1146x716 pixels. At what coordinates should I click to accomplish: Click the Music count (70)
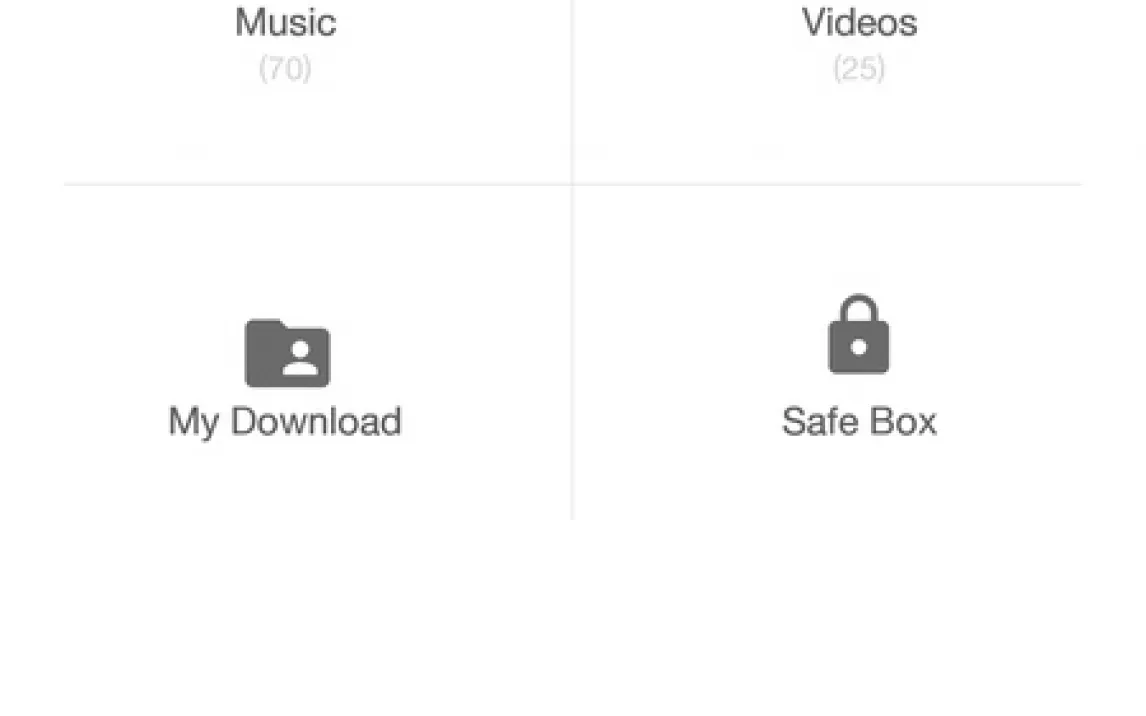tap(285, 69)
